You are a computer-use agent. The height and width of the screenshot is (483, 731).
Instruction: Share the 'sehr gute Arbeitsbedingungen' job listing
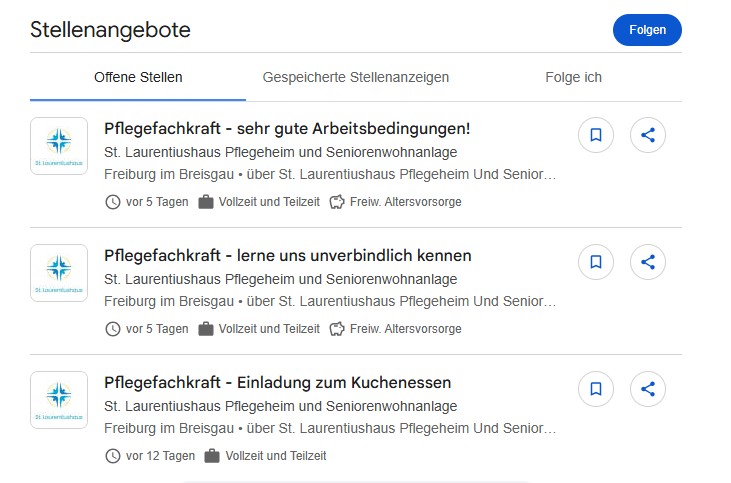pyautogui.click(x=648, y=136)
